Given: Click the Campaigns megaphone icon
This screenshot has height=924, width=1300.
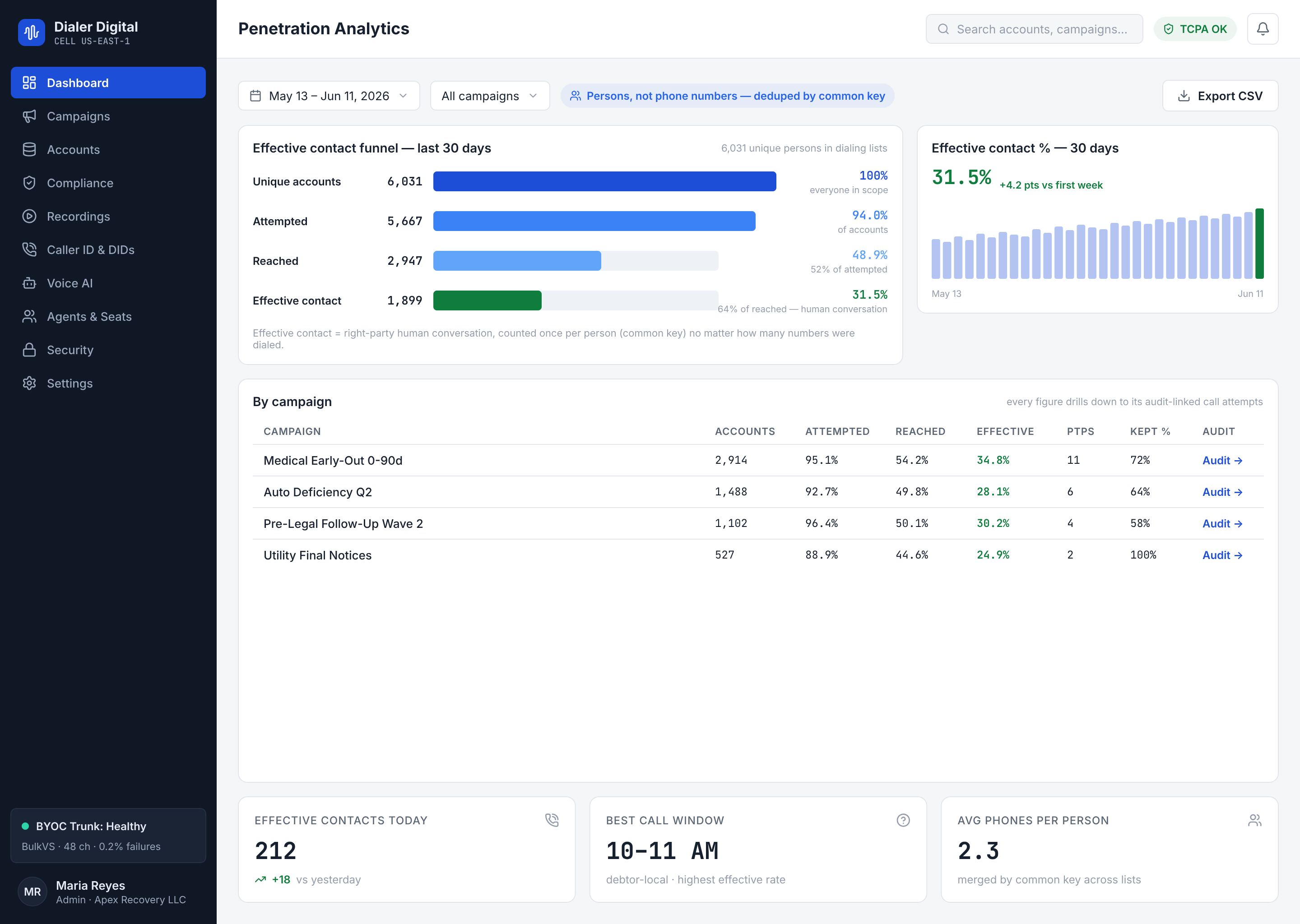Looking at the screenshot, I should (29, 116).
